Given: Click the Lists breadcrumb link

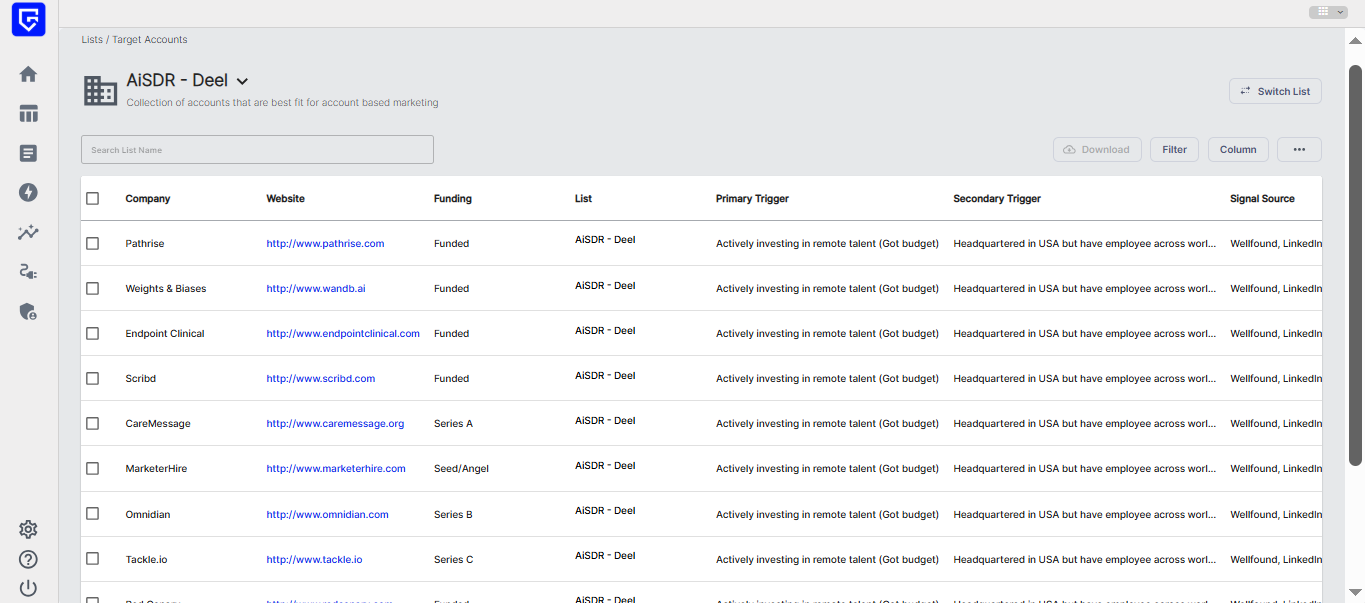Looking at the screenshot, I should click(x=92, y=40).
